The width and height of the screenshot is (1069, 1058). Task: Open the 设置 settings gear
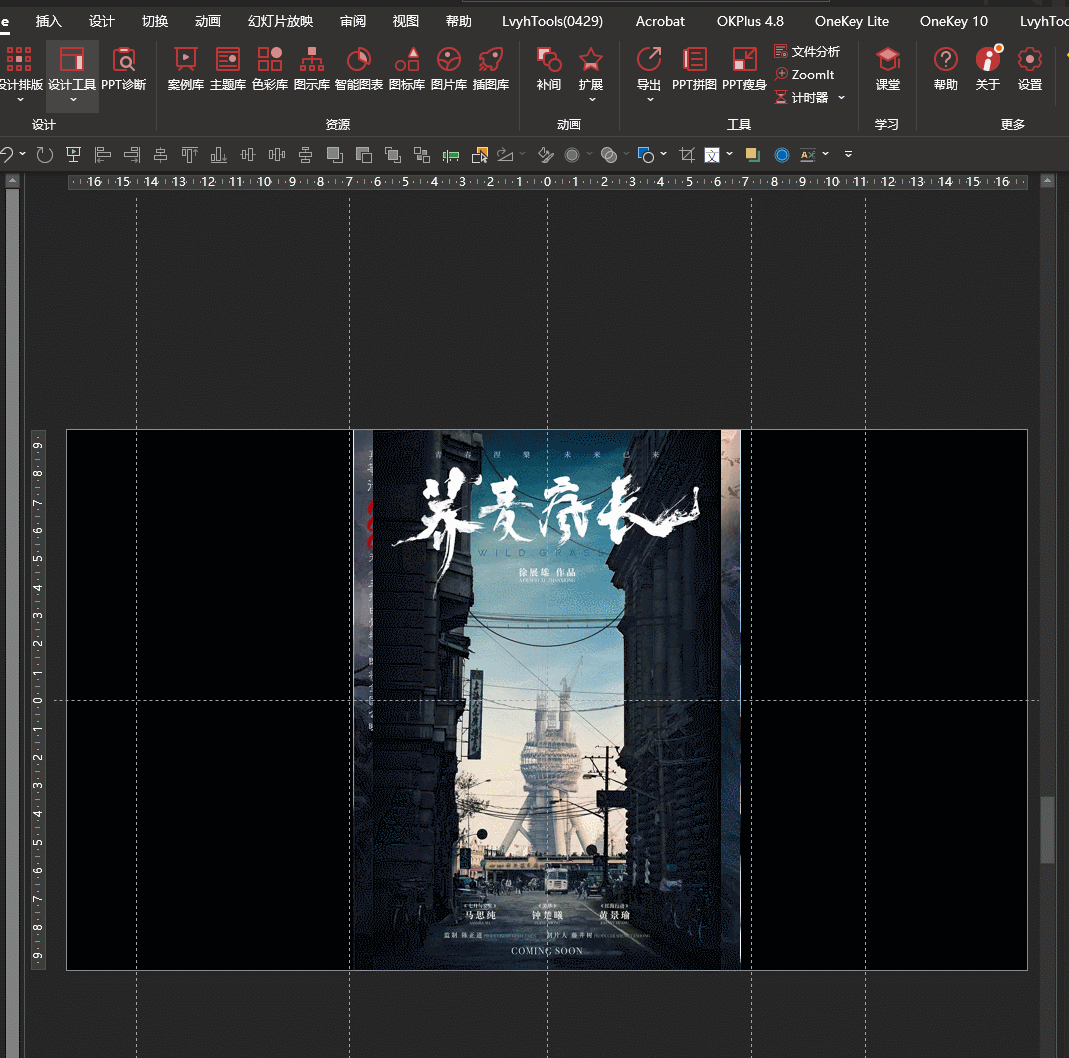tap(1030, 68)
